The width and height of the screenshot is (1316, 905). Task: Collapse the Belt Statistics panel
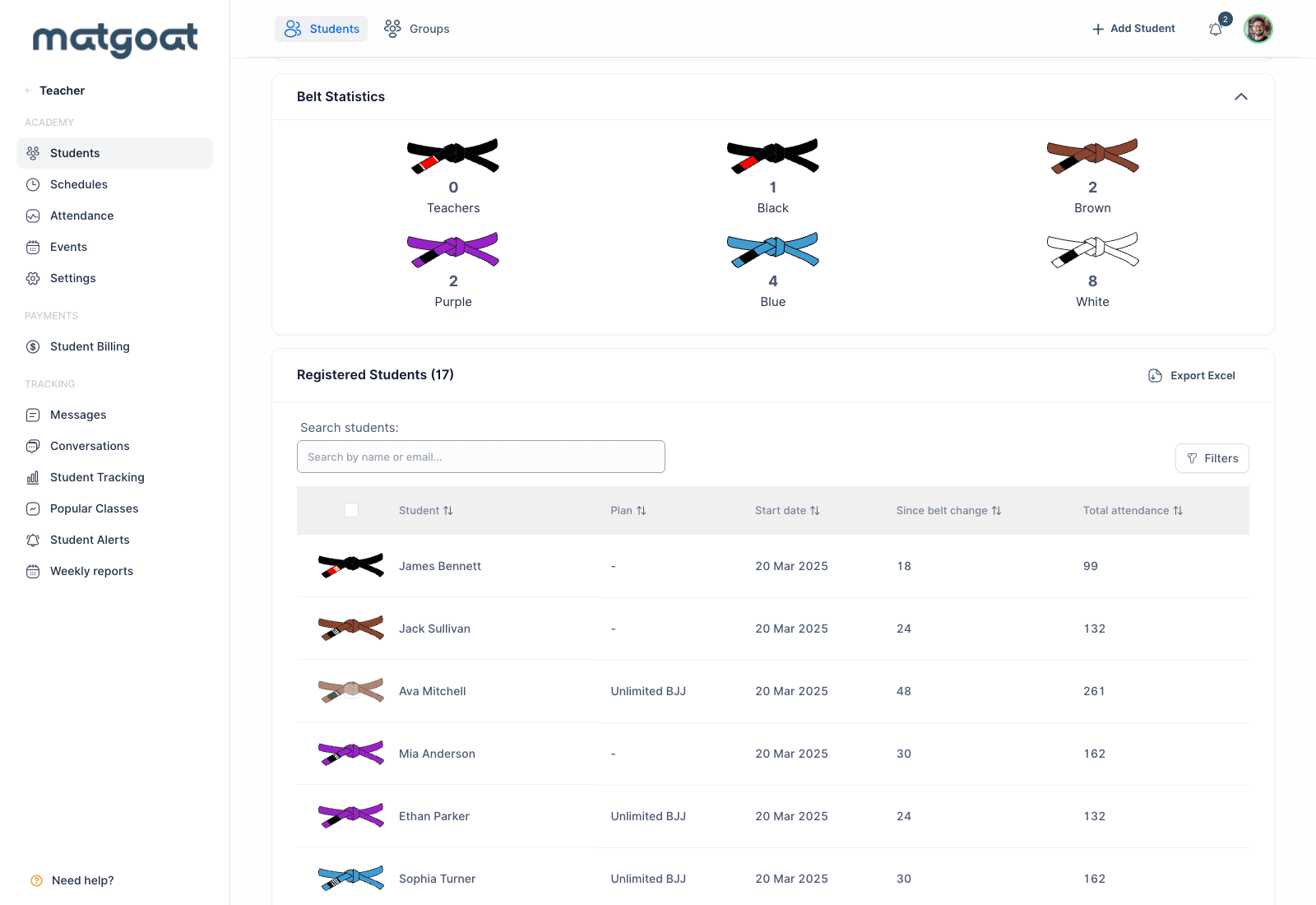click(x=1241, y=96)
